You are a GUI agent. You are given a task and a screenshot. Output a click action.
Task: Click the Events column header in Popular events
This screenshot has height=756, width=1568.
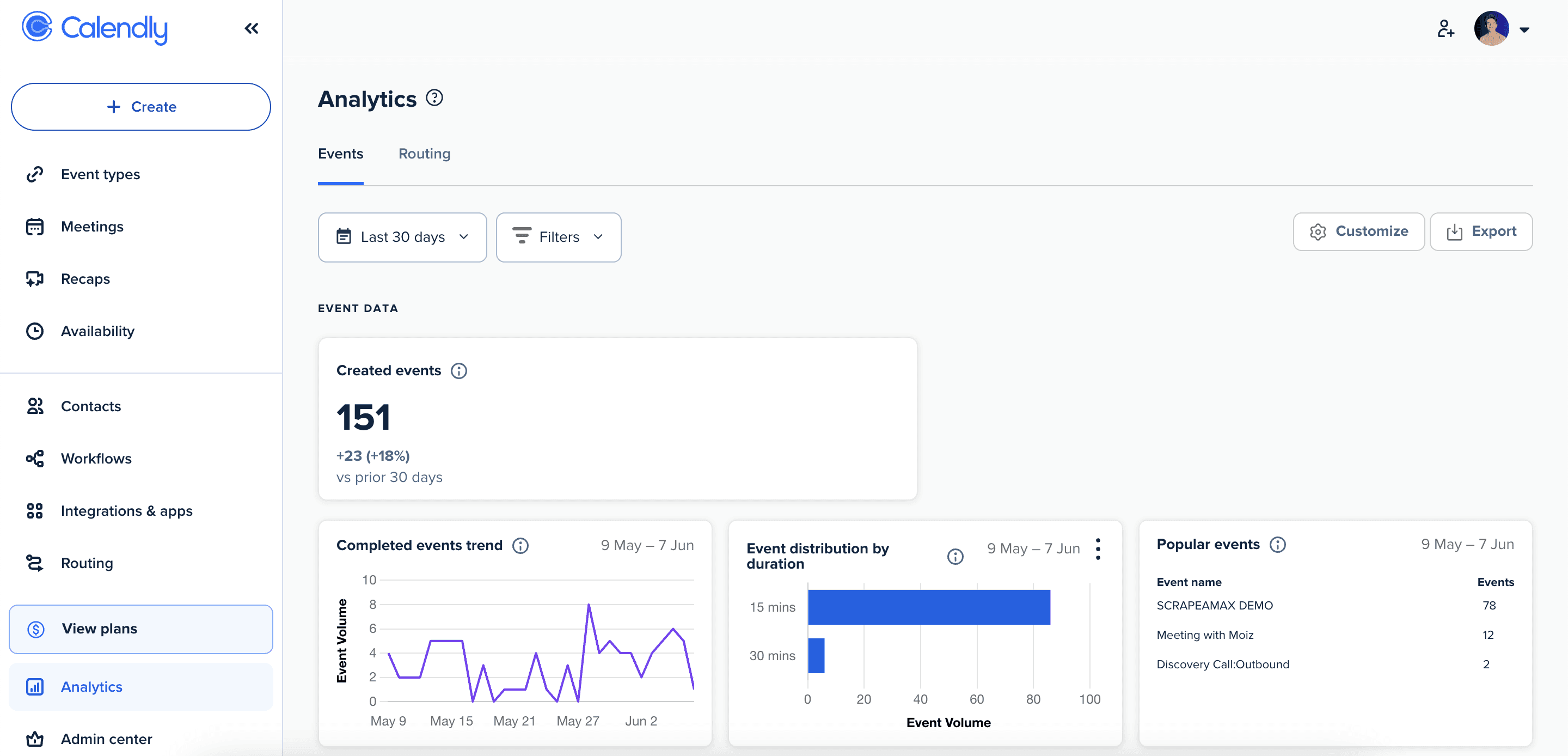(1496, 582)
